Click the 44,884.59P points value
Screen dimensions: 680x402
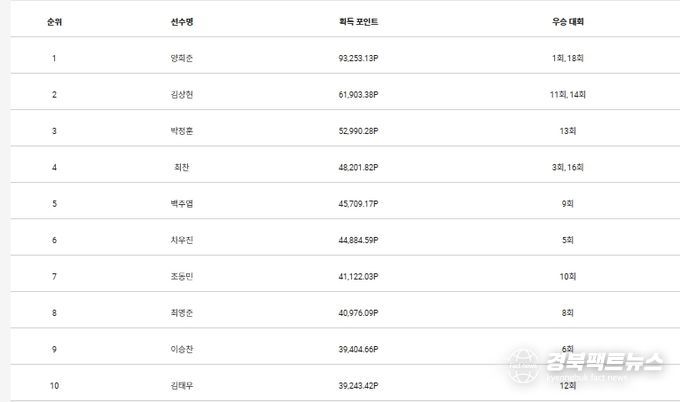tap(359, 239)
